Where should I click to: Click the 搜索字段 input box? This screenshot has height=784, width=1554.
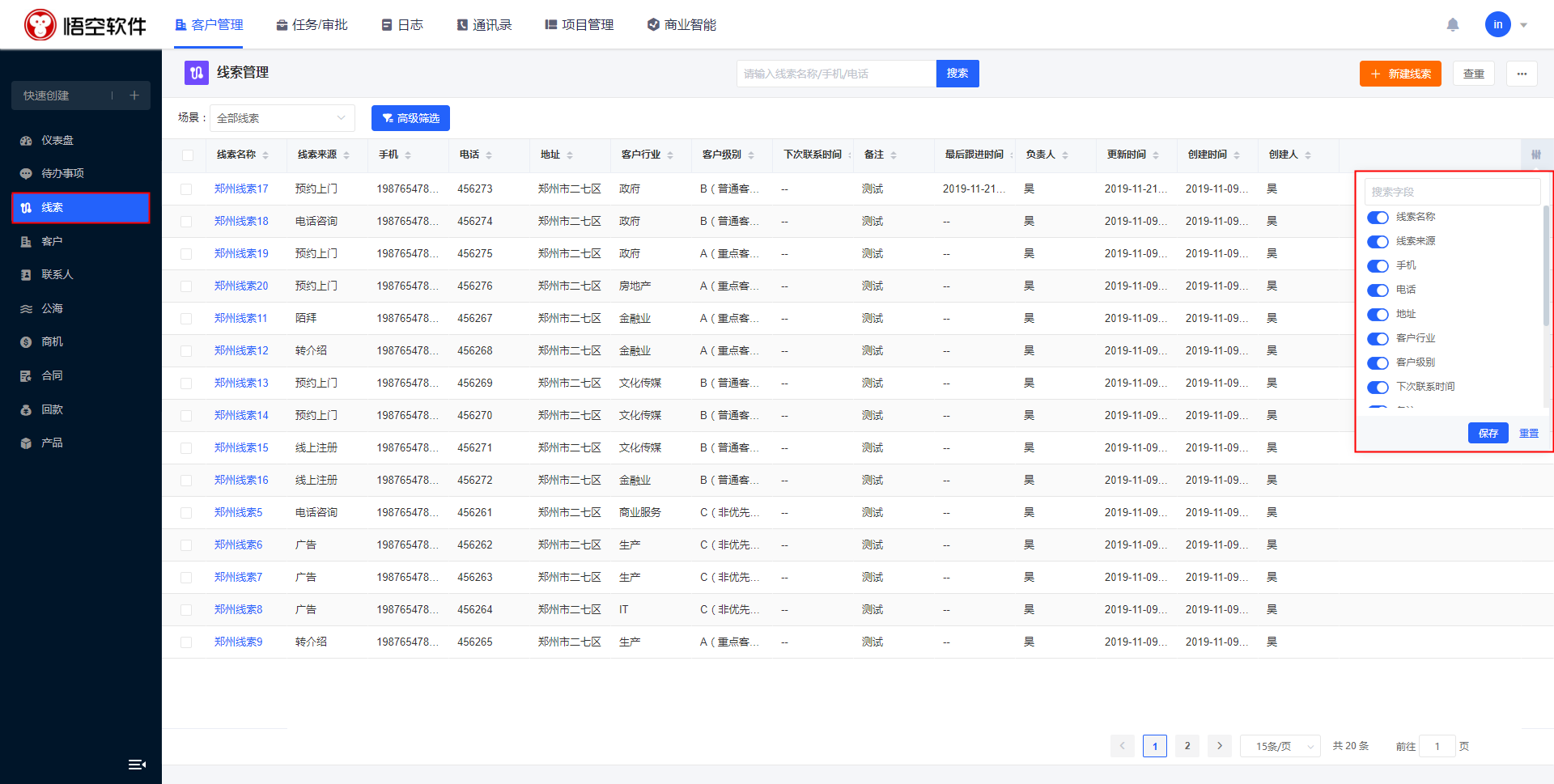(1452, 192)
